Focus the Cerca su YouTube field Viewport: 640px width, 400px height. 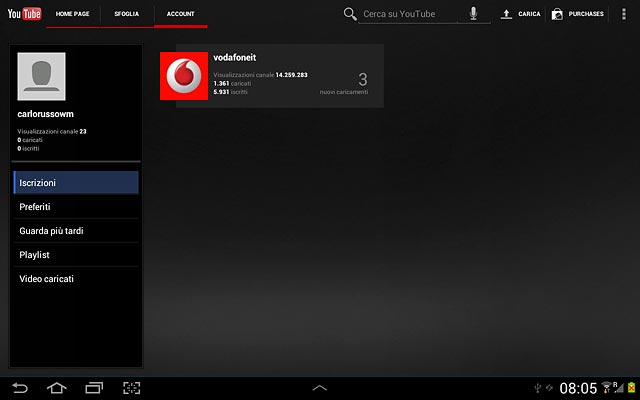click(x=409, y=14)
